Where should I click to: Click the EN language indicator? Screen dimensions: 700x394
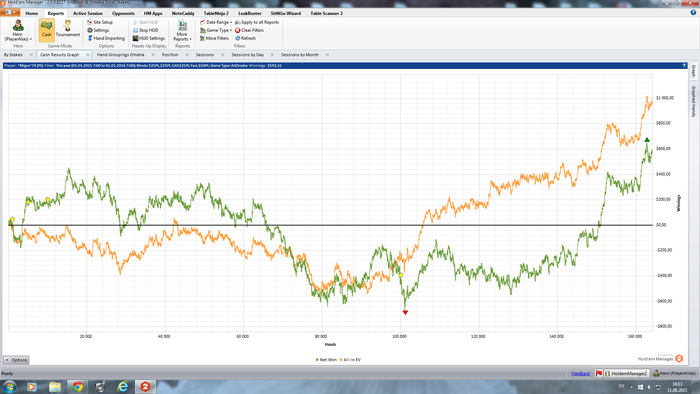tap(621, 386)
